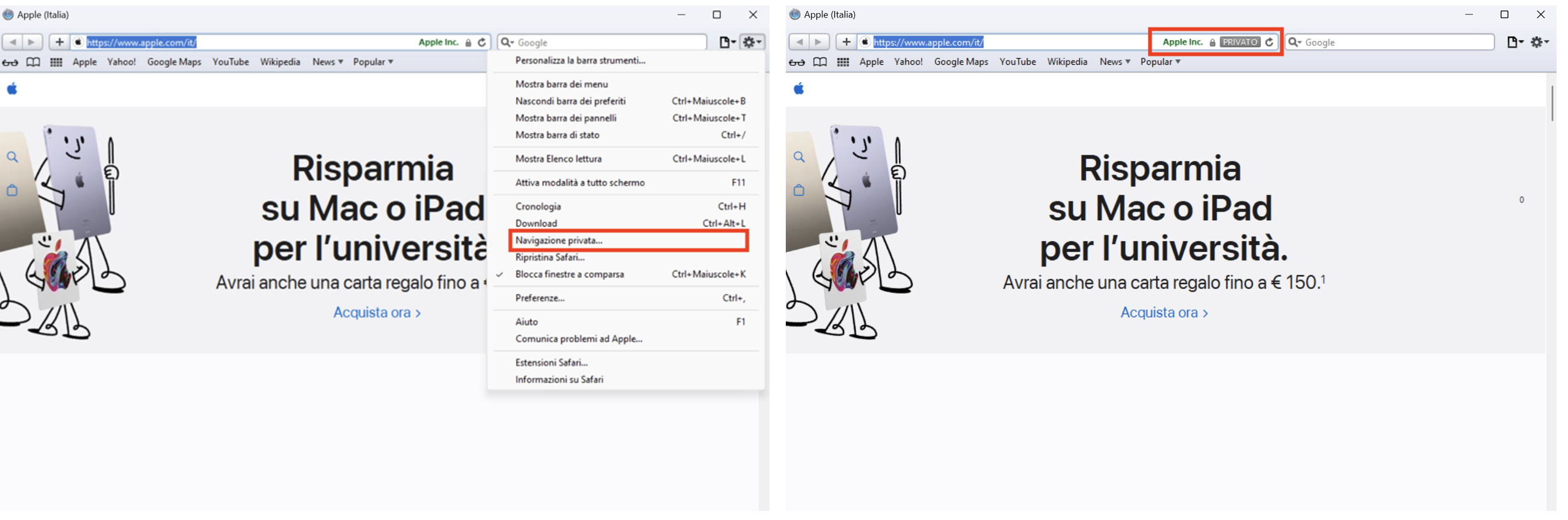Select Personalizza la barra strumenti menu item
Image resolution: width=1568 pixels, height=520 pixels.
pyautogui.click(x=626, y=60)
